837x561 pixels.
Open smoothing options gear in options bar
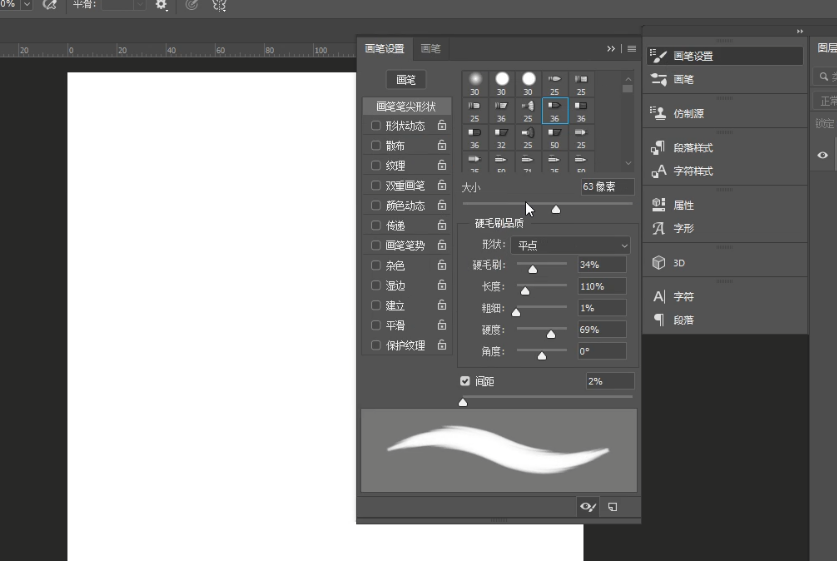161,5
